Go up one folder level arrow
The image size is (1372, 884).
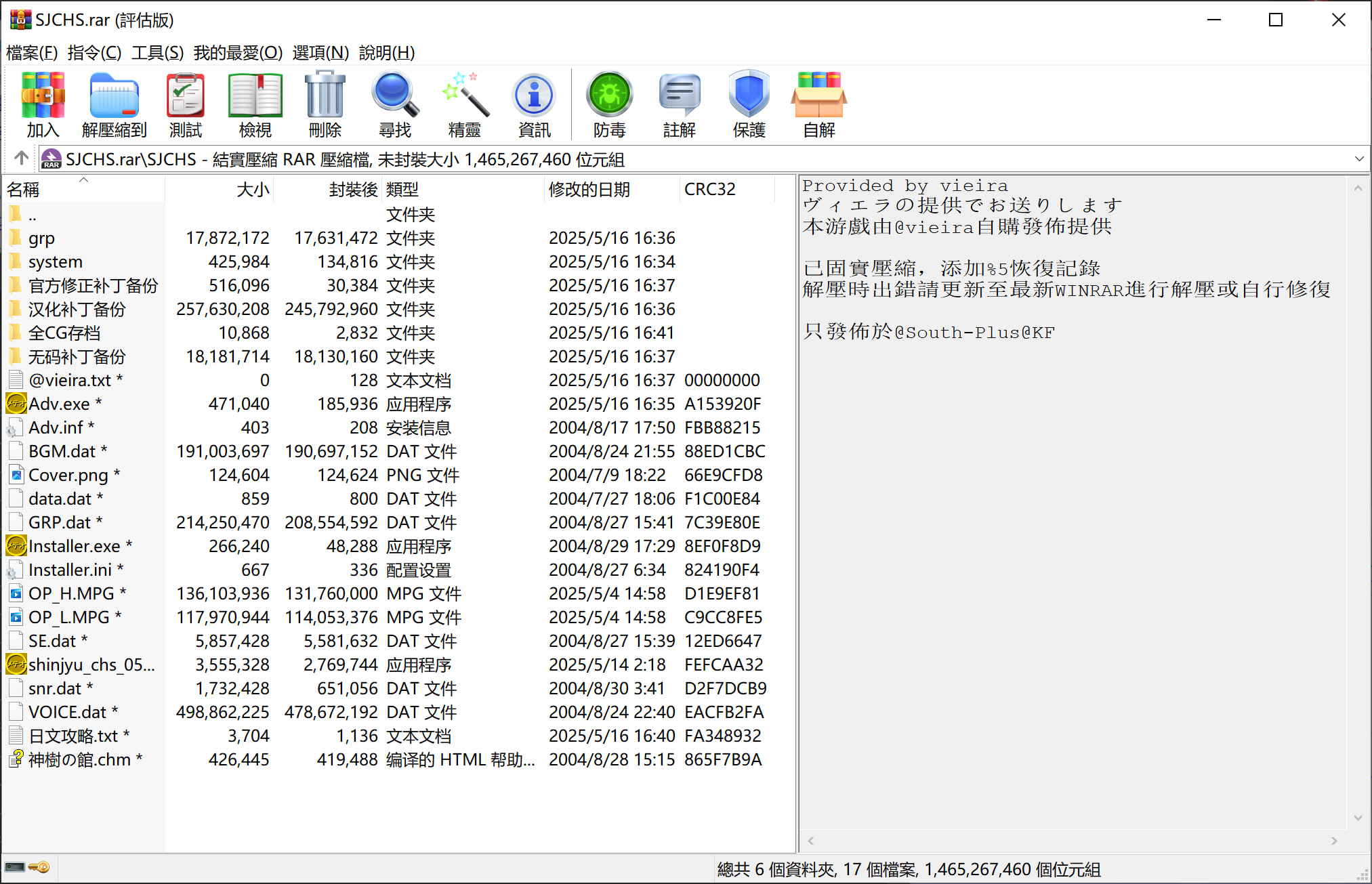21,159
